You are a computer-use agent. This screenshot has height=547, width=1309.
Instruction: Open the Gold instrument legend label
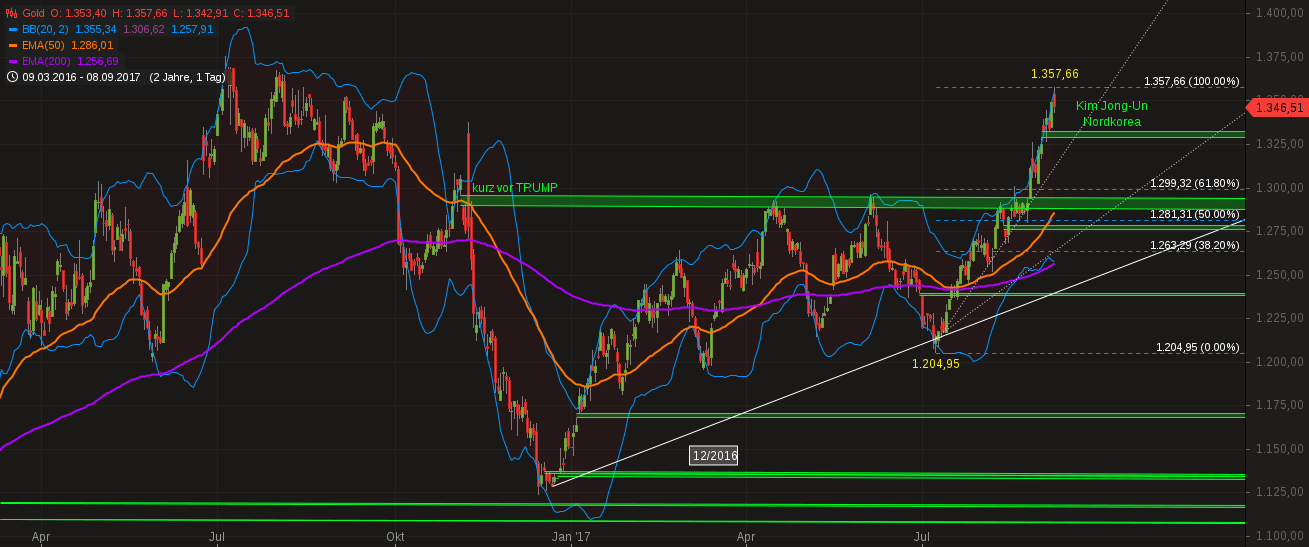(x=34, y=13)
